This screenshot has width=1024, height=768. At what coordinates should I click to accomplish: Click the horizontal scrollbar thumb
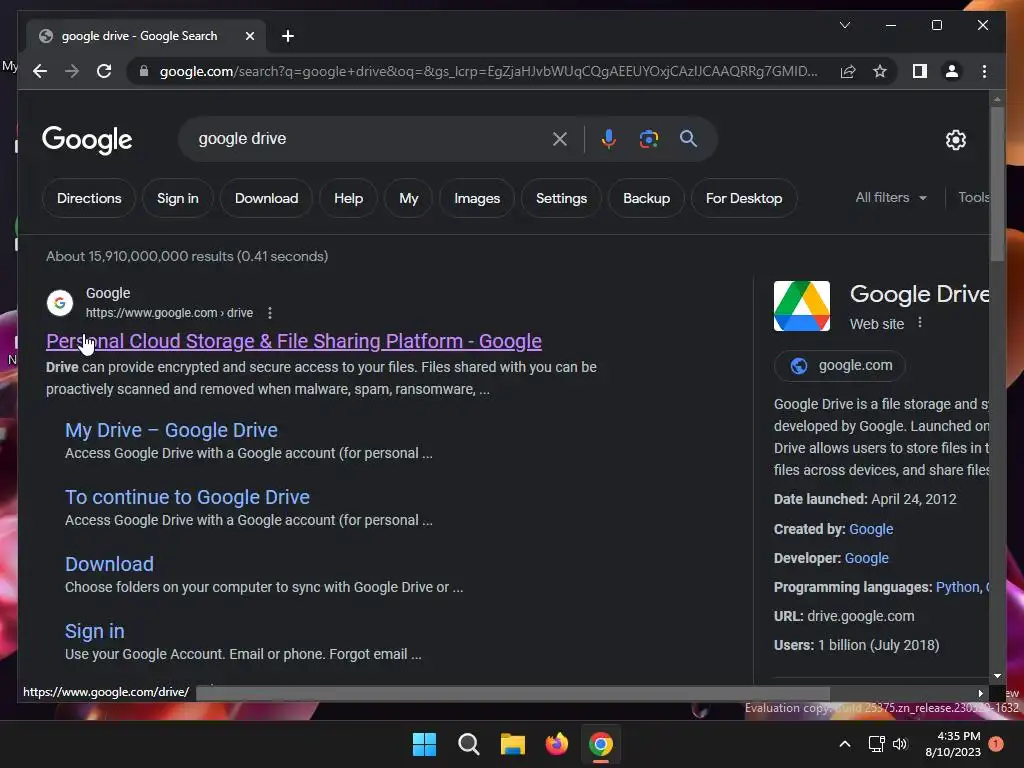coord(513,693)
